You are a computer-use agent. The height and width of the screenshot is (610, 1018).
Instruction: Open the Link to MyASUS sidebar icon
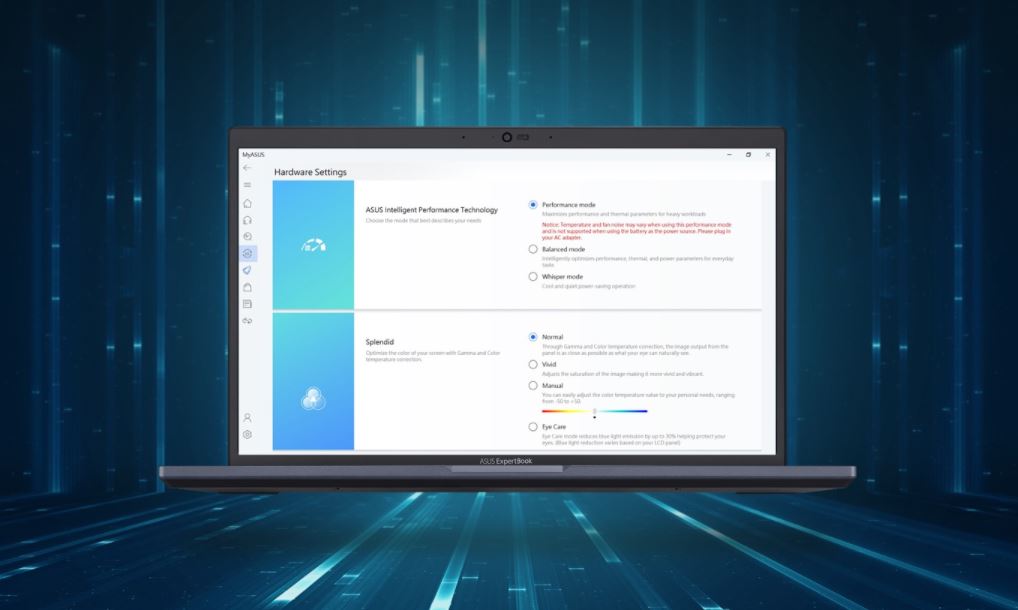pos(247,321)
